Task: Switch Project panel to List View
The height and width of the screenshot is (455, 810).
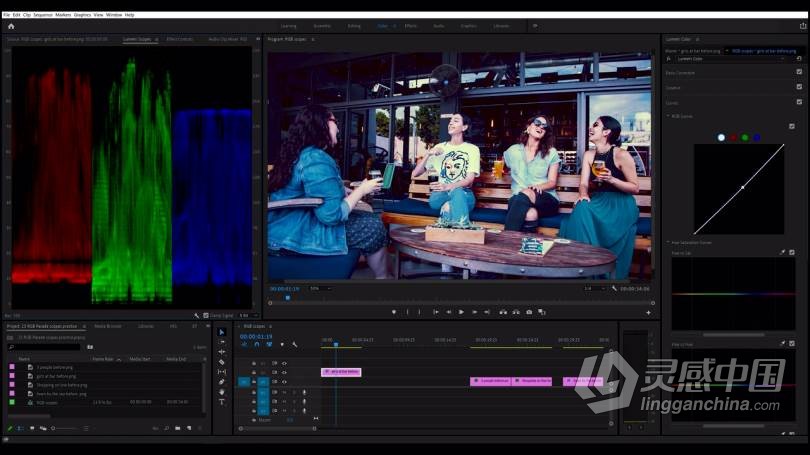Action: click(20, 428)
